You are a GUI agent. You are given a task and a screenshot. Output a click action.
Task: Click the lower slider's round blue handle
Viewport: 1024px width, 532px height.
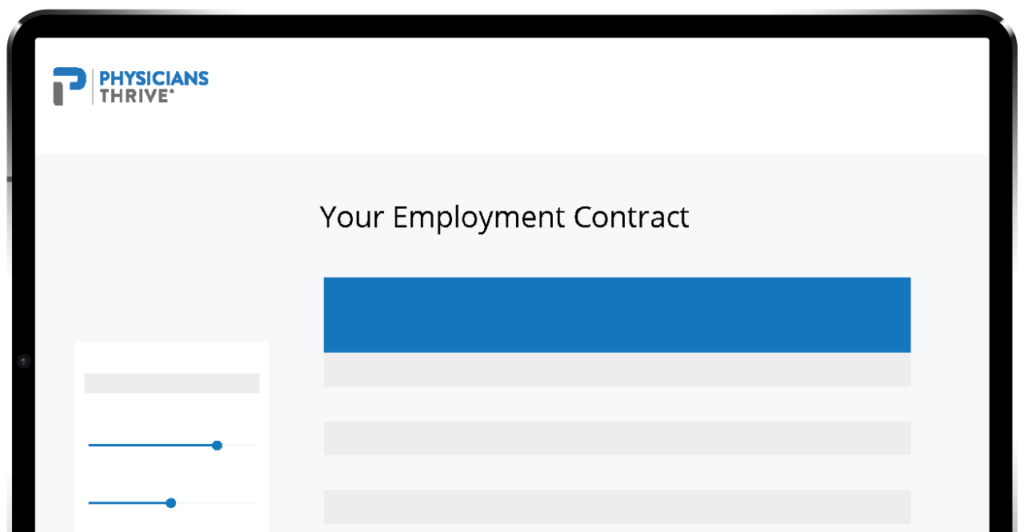click(x=171, y=503)
